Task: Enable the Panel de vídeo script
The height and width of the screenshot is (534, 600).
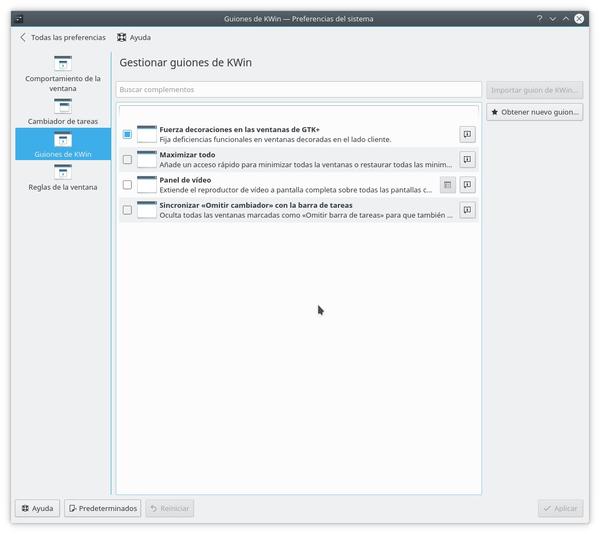Action: [127, 185]
